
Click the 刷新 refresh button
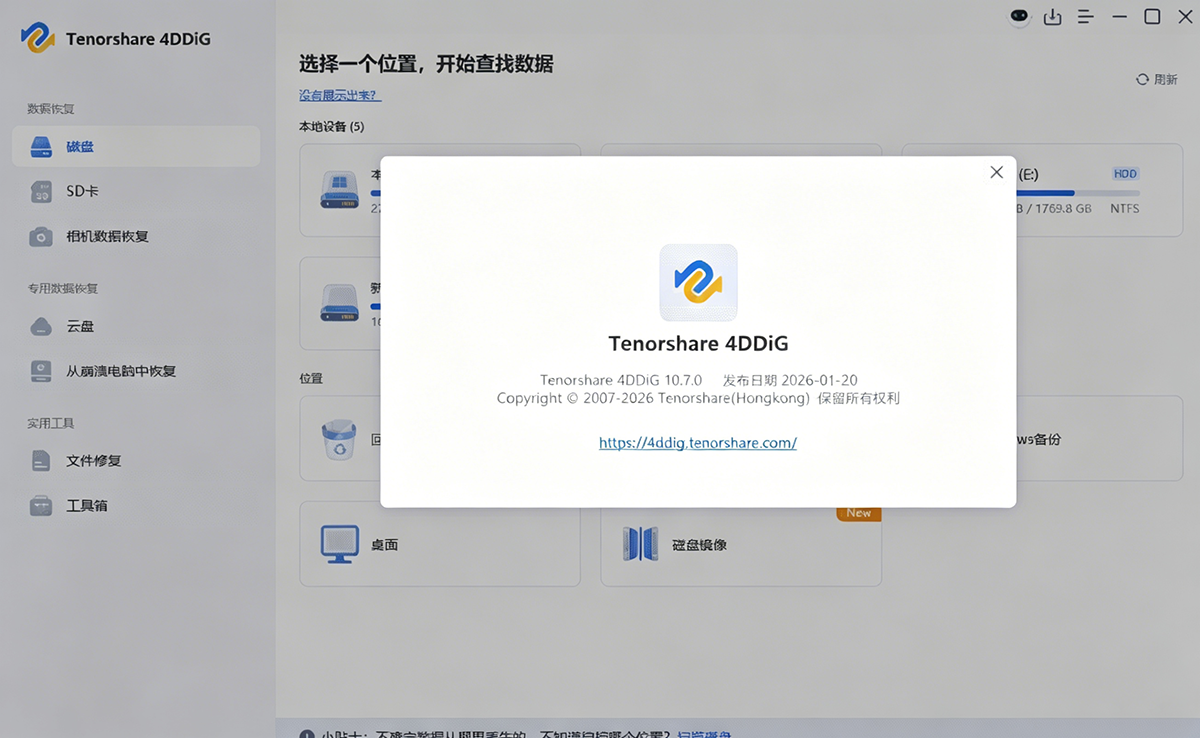click(x=1157, y=79)
